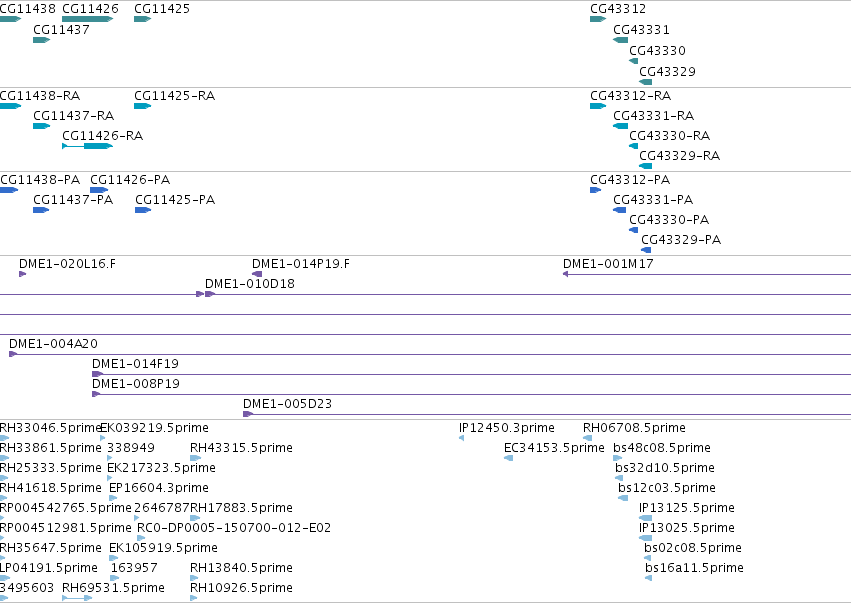The image size is (851, 603).
Task: Select the CG11438 gene label
Action: tap(28, 9)
